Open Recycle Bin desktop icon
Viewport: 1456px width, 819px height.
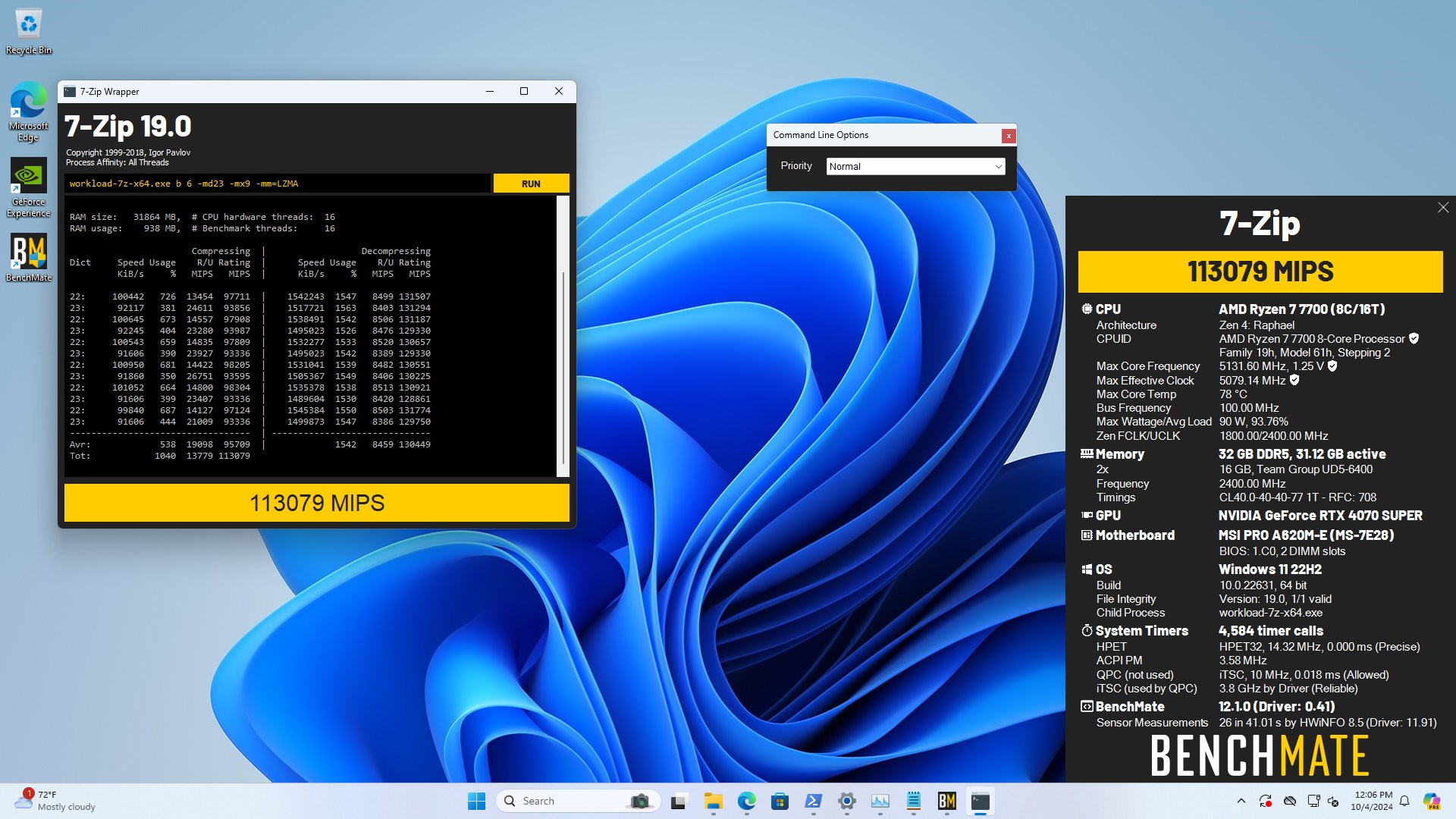(x=29, y=32)
